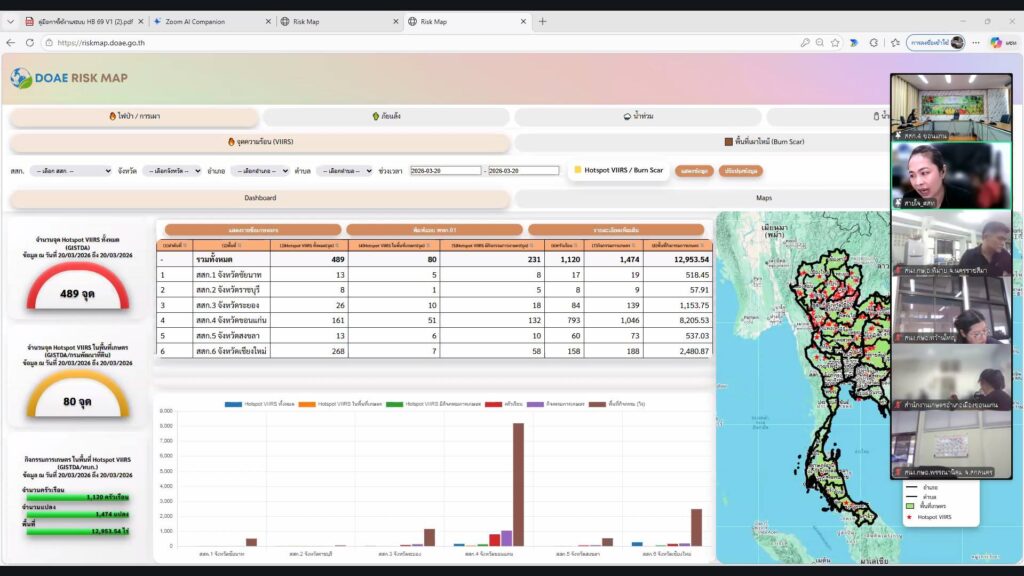Screen dimensions: 1024x576
Task: Expand the จังหวัด province dropdown
Action: click(171, 171)
